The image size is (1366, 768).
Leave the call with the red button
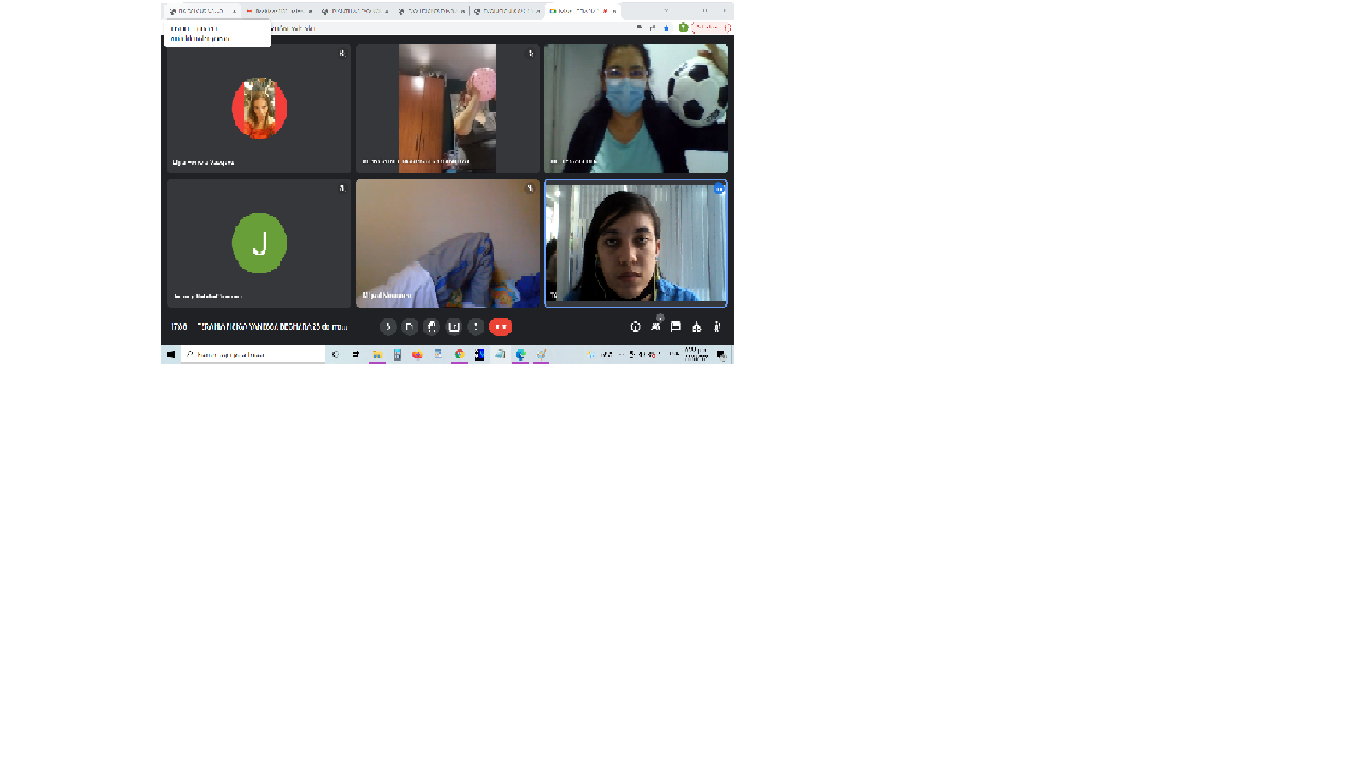[x=501, y=327]
